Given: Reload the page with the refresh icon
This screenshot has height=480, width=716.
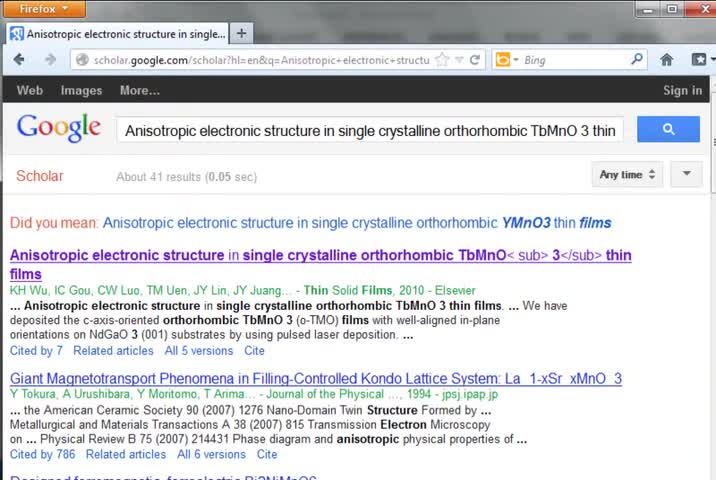Looking at the screenshot, I should click(475, 60).
